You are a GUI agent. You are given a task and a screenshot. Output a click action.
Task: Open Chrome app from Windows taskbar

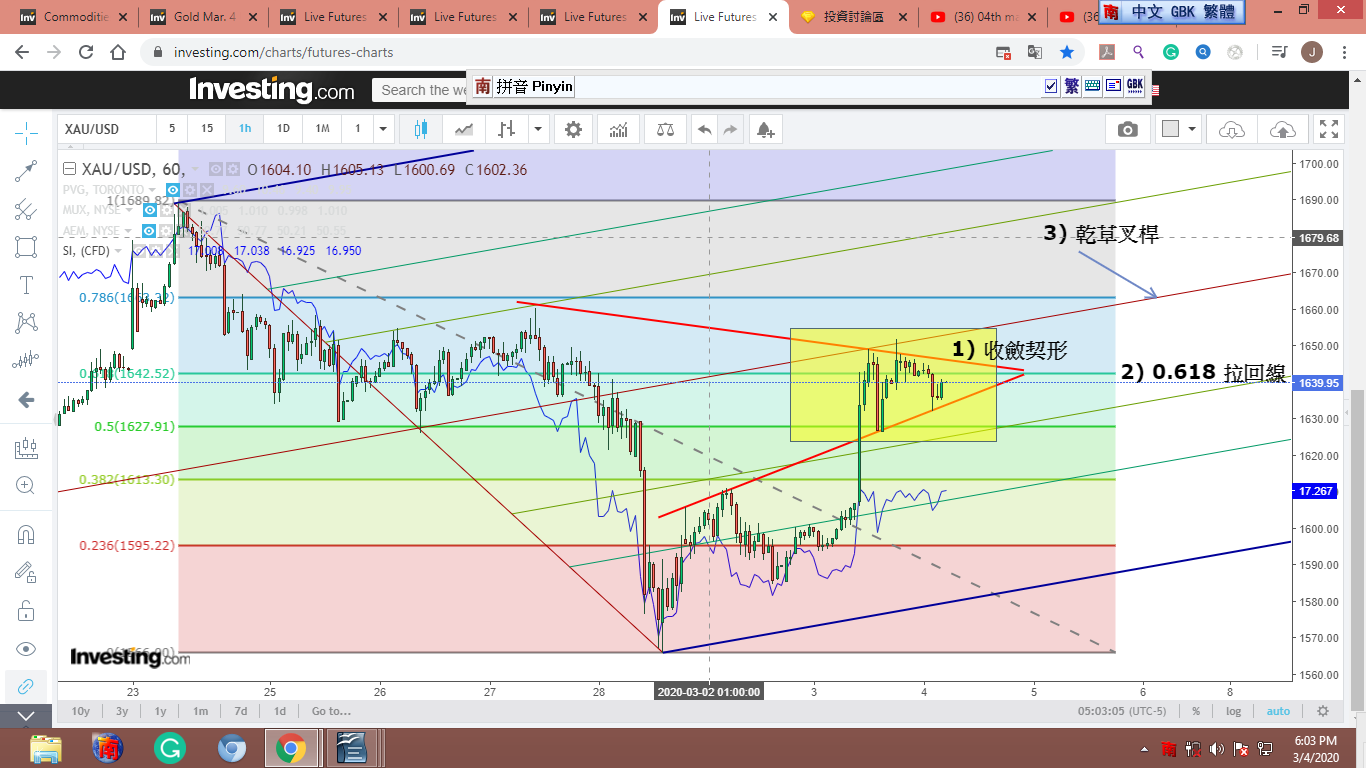(x=291, y=748)
